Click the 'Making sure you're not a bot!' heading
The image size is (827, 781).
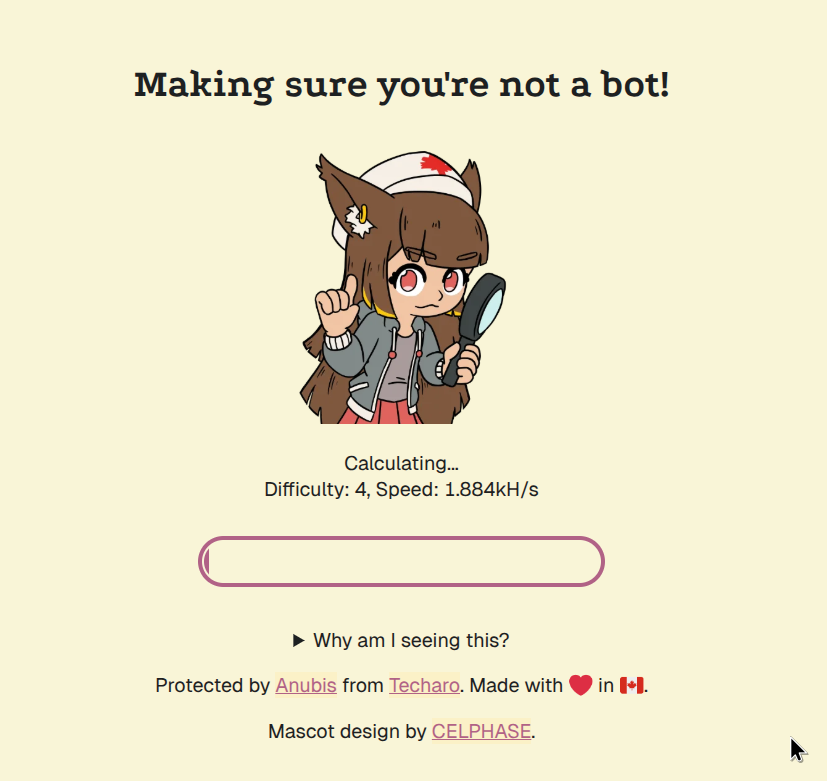click(x=402, y=85)
